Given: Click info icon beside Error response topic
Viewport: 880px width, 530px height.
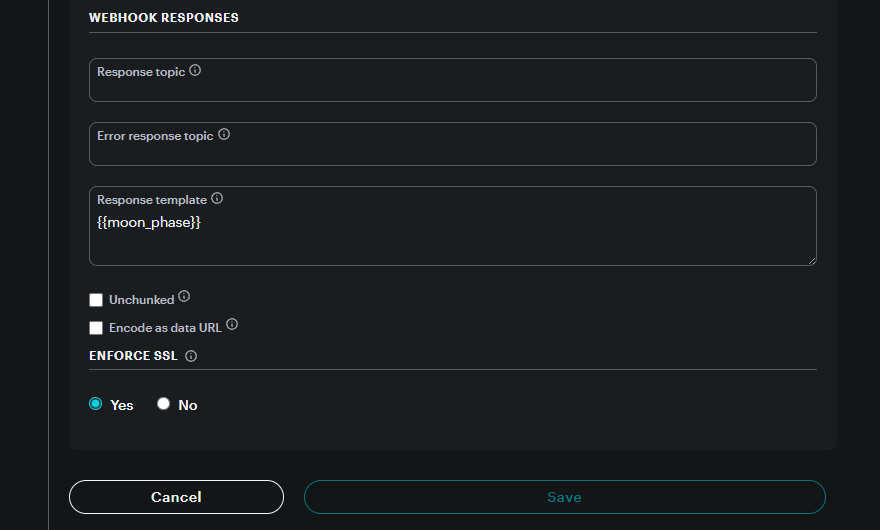Looking at the screenshot, I should tap(224, 134).
